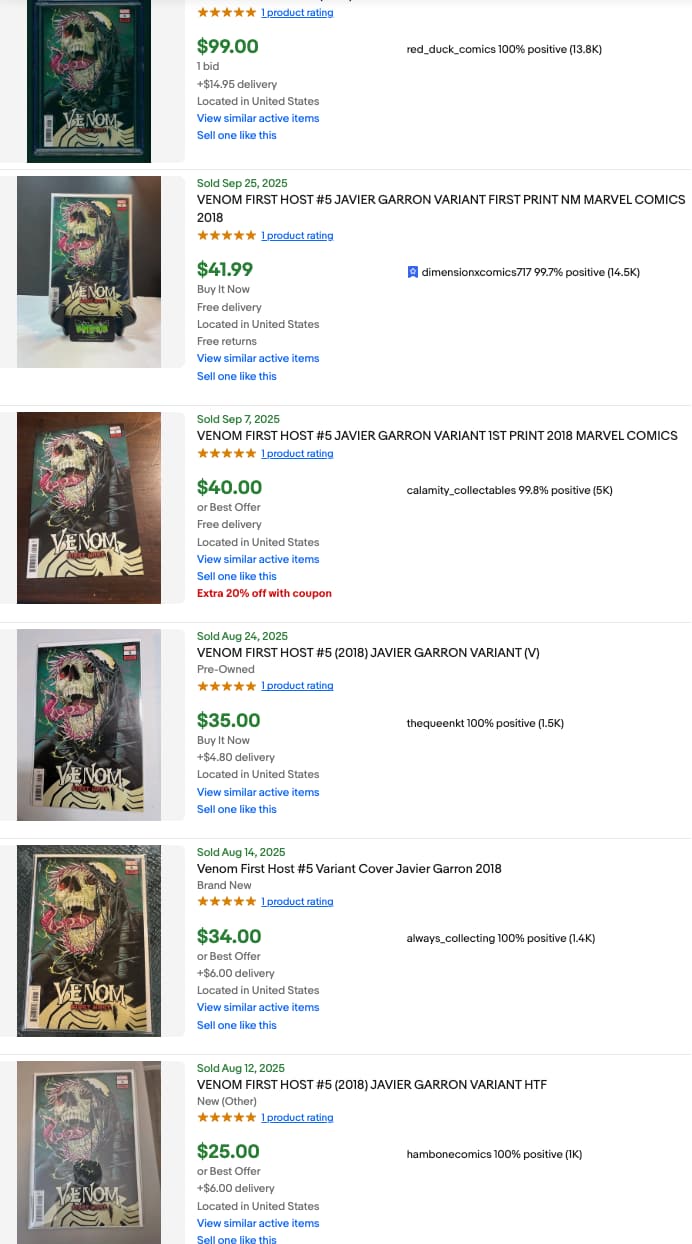Click "1 product rating" on the Sep 7 listing
The height and width of the screenshot is (1244, 692).
point(297,454)
